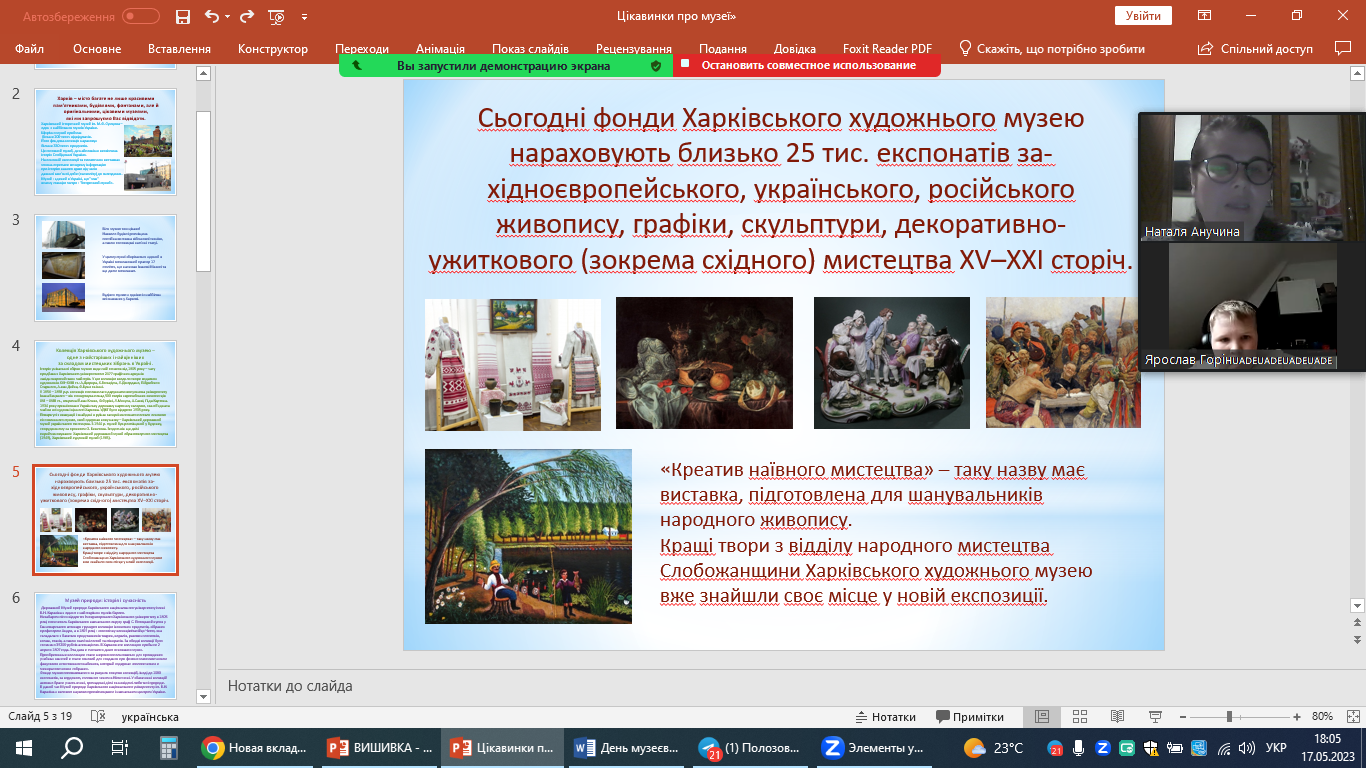Click the spell check icon in the status bar
1366x768 pixels.
(x=98, y=717)
